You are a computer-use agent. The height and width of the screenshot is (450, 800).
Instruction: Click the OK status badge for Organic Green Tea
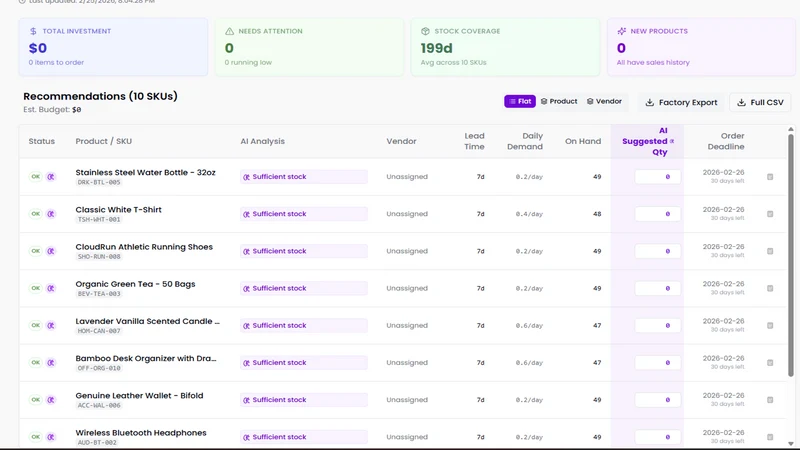(x=35, y=288)
